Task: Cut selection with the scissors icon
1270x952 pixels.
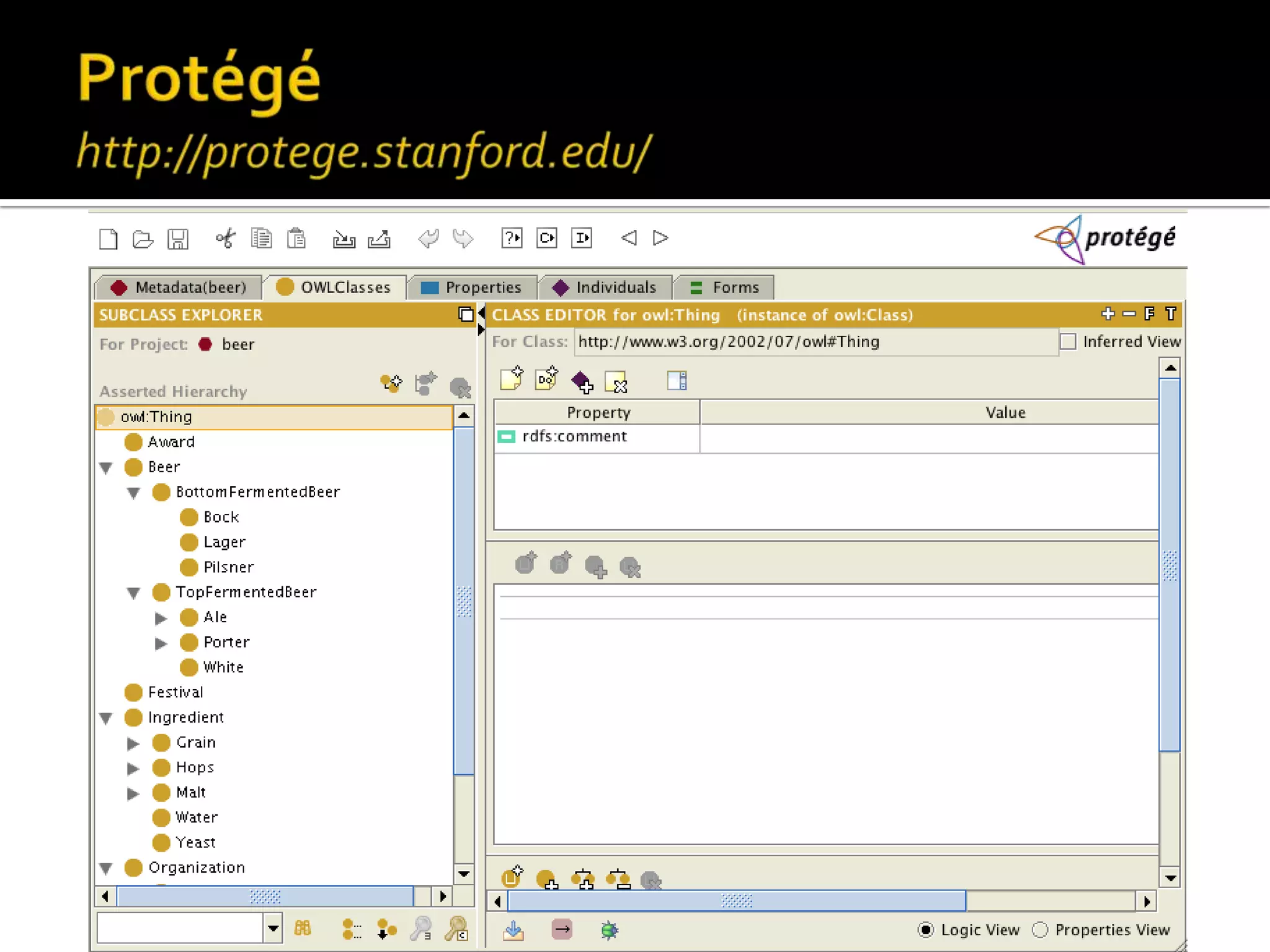Action: tap(226, 239)
